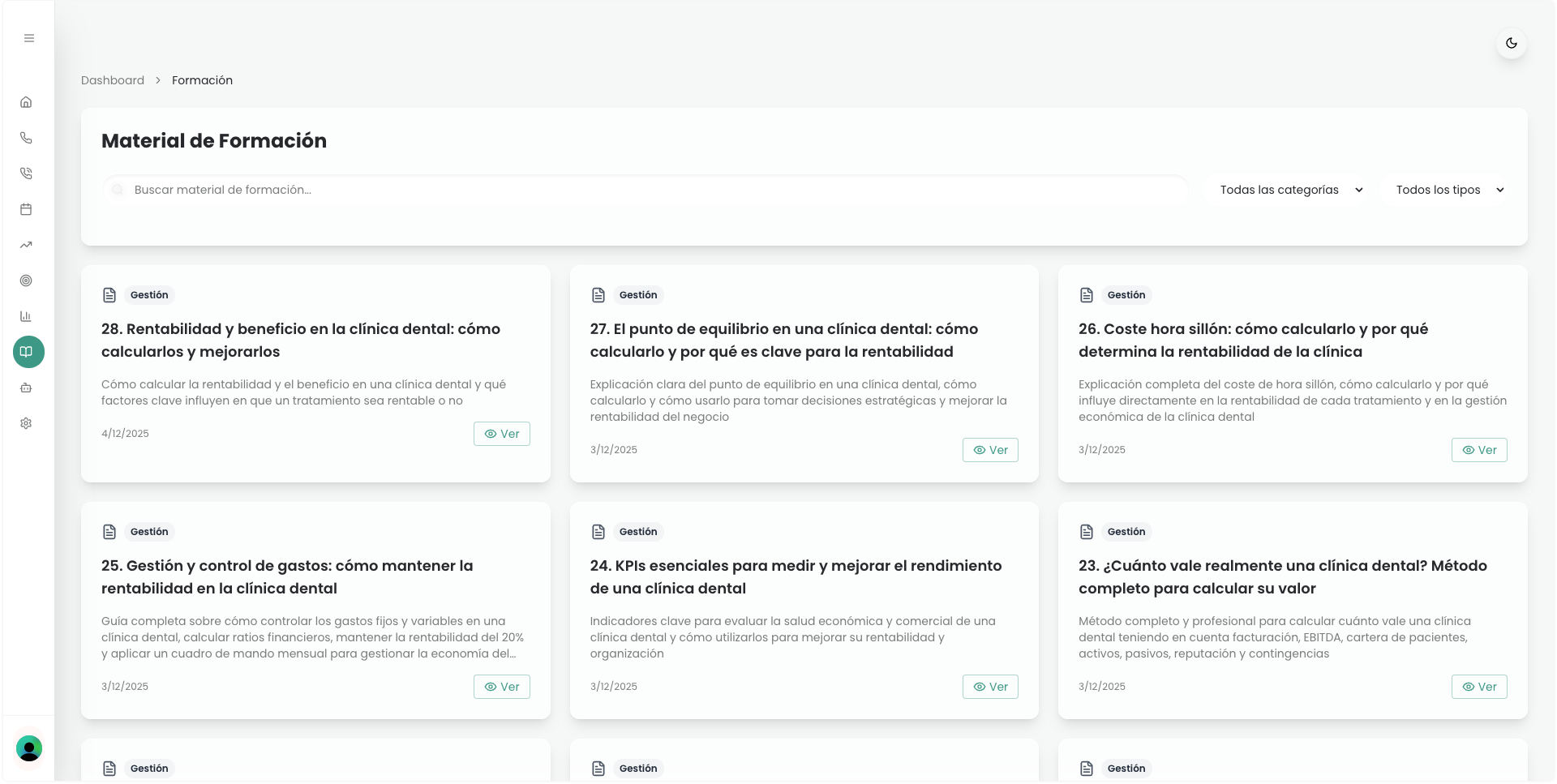
Task: Click the breadcrumb chevron separator
Action: click(158, 80)
